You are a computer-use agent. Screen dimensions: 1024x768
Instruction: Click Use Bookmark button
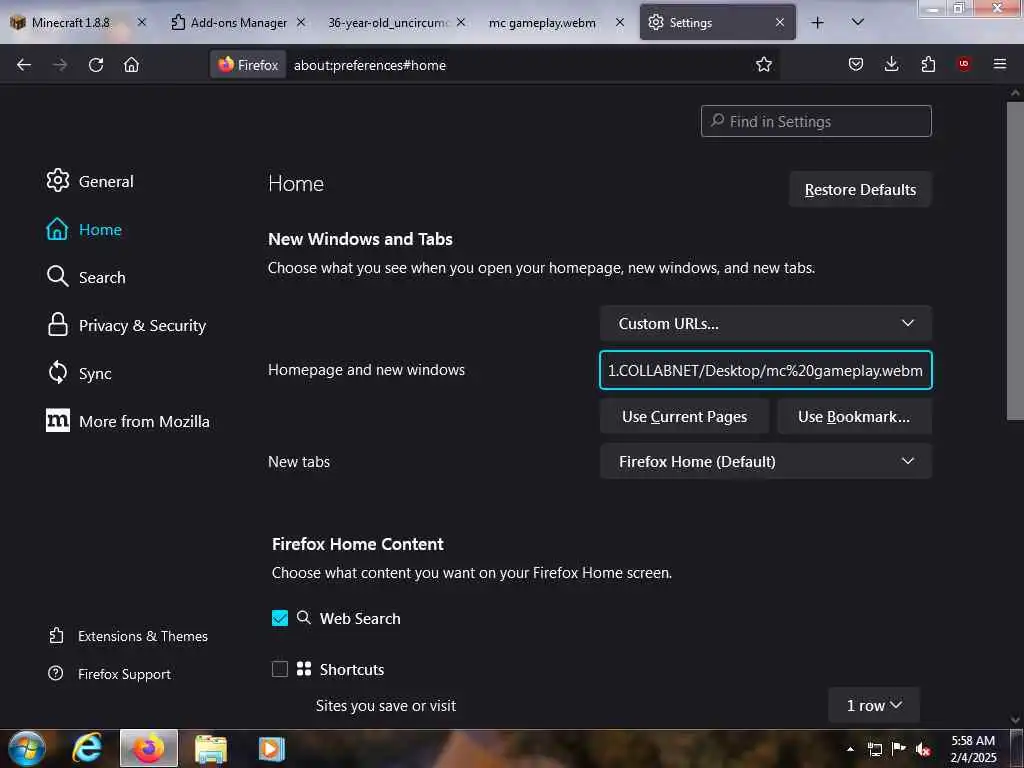(x=854, y=417)
